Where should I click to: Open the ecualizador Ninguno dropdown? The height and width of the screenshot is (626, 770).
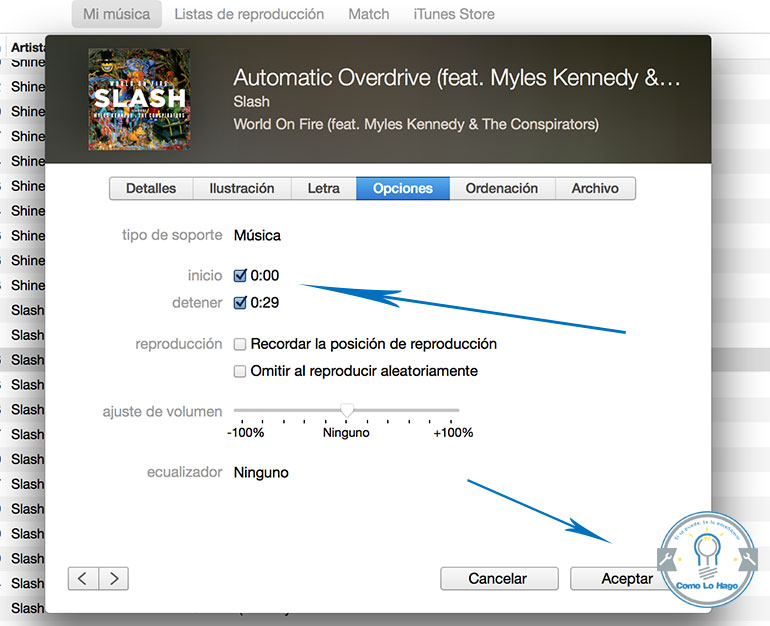coord(261,472)
